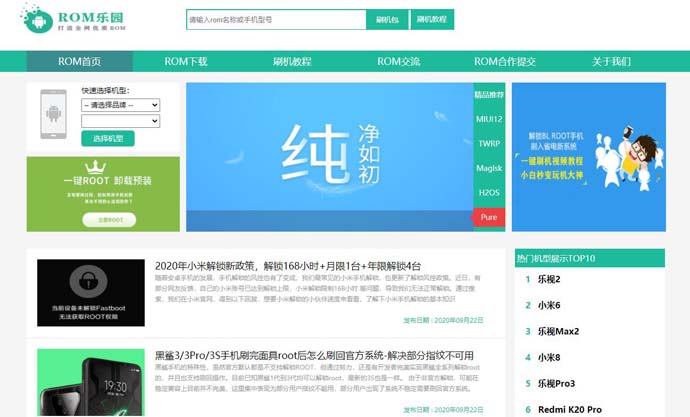Click the 选择机型 button
The height and width of the screenshot is (417, 690).
click(x=108, y=139)
